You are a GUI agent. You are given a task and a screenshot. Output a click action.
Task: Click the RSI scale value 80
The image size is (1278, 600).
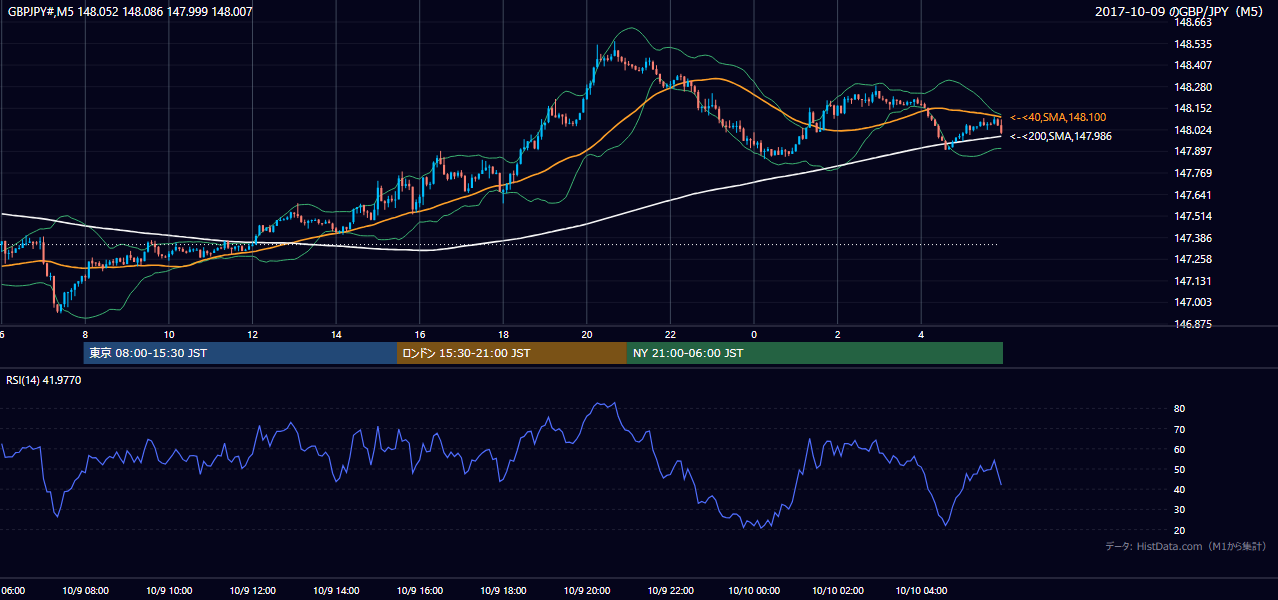click(x=1179, y=409)
